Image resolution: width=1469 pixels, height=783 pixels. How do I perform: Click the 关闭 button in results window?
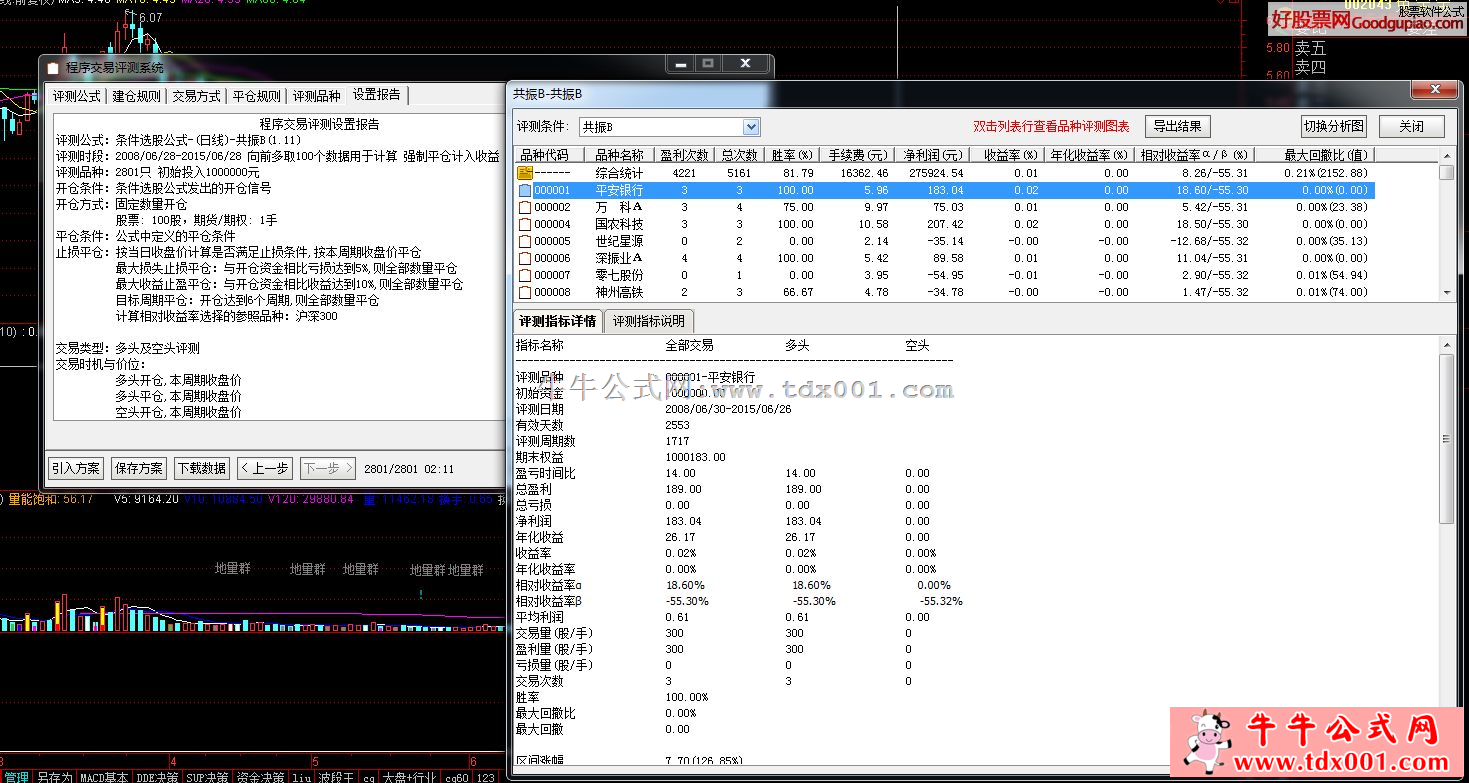click(x=1412, y=126)
